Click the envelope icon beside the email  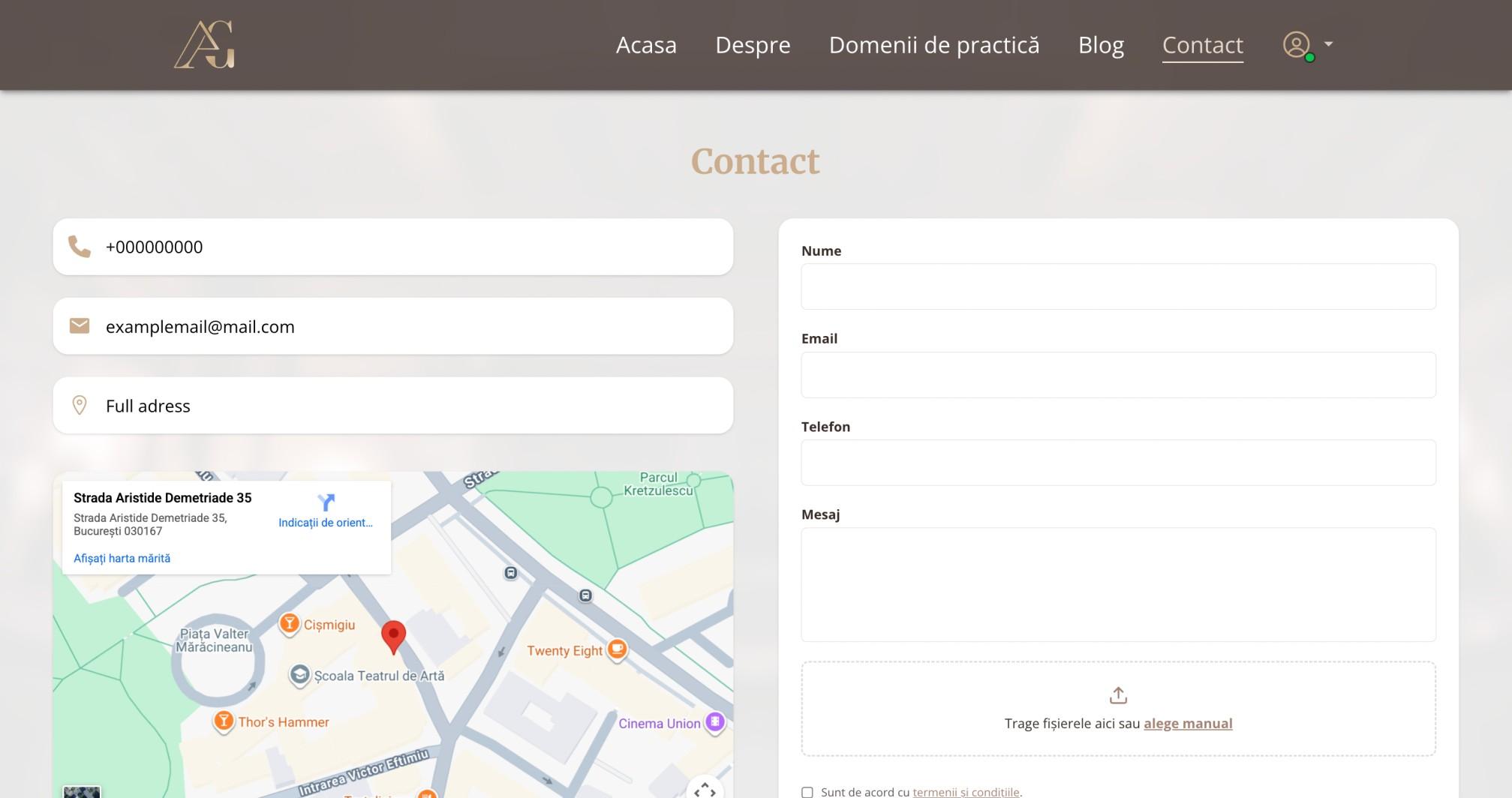coord(80,325)
